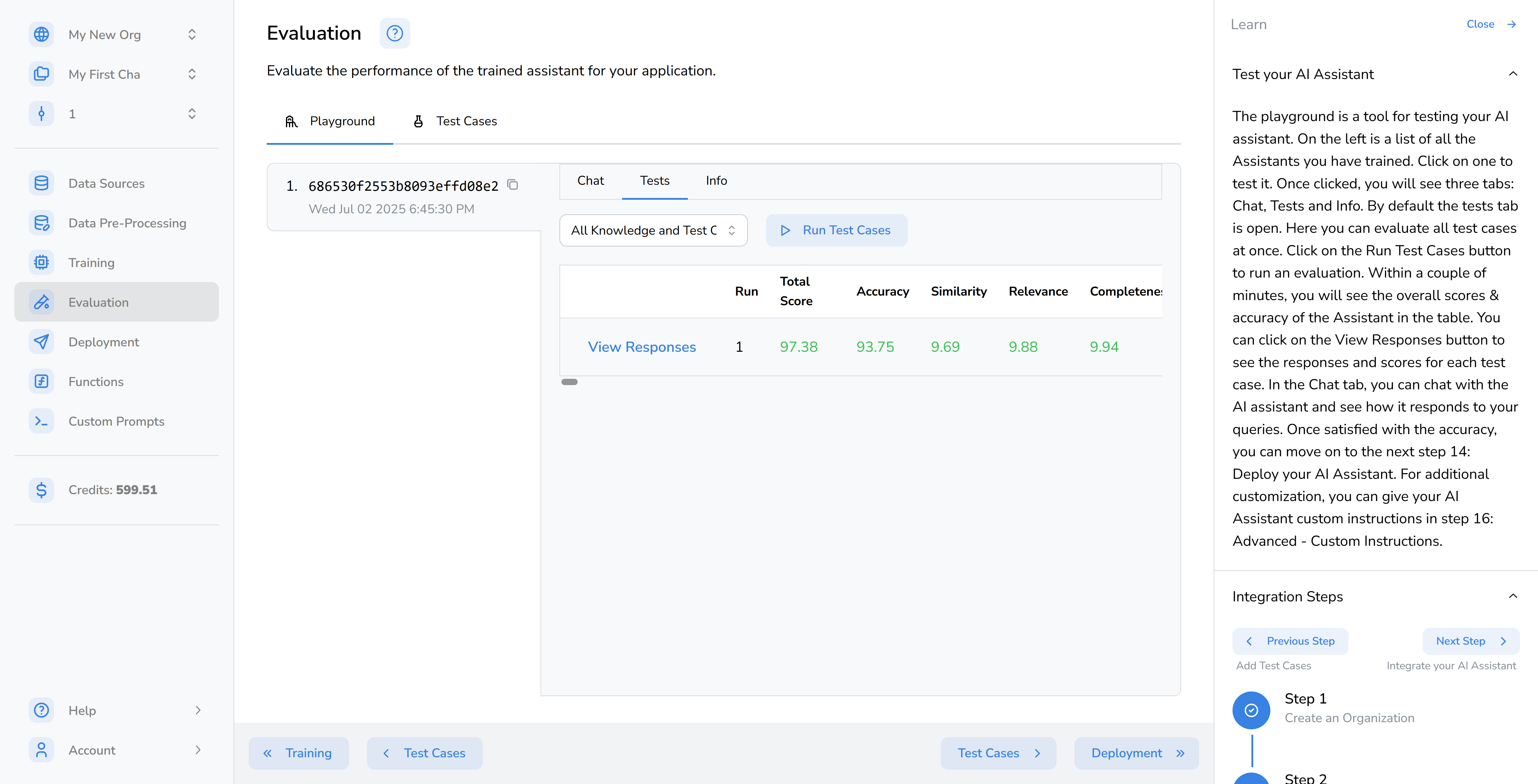Open the All Knowledge and Test Cases dropdown
The width and height of the screenshot is (1538, 784).
coord(653,230)
